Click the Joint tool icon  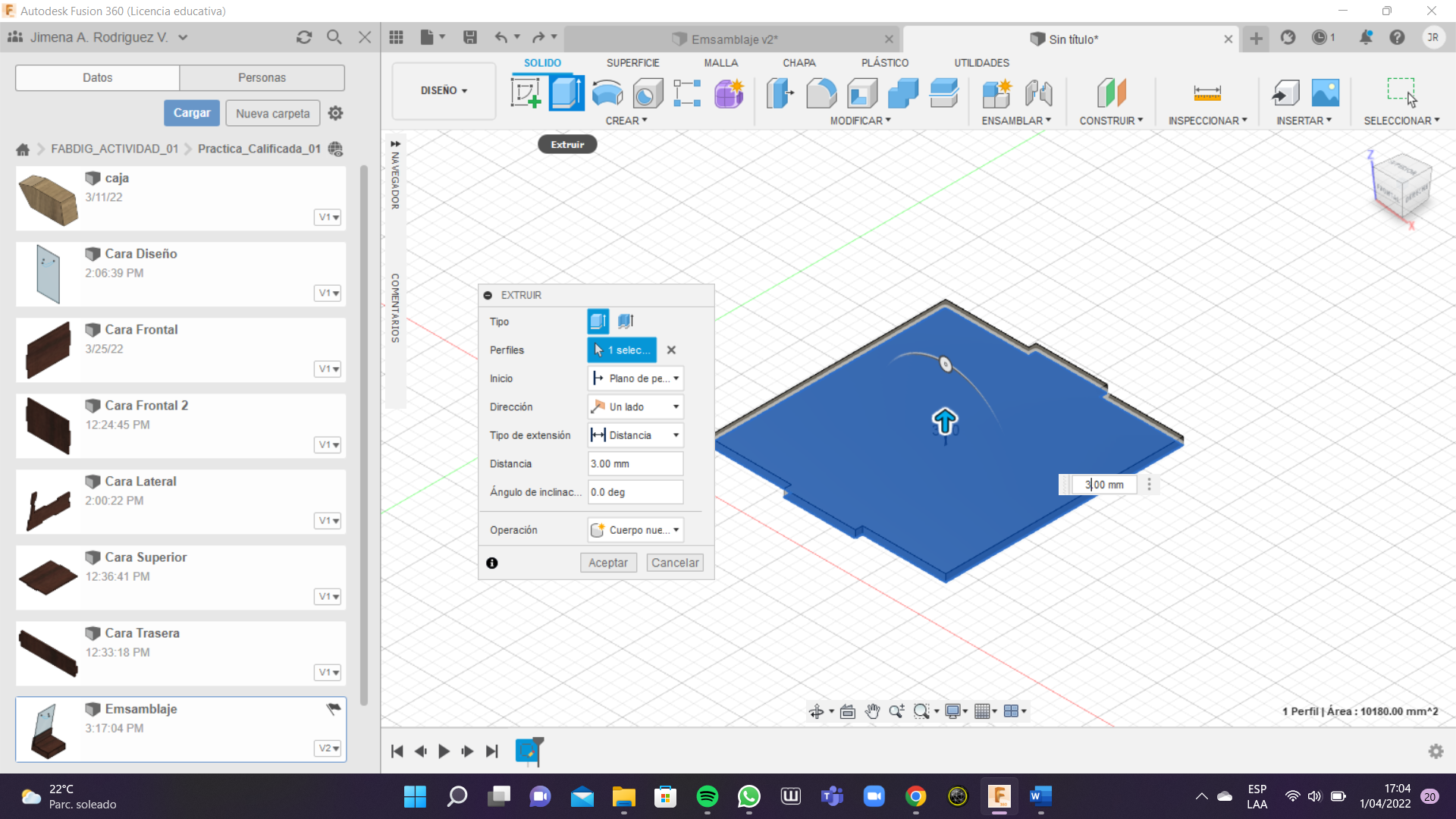click(1038, 93)
